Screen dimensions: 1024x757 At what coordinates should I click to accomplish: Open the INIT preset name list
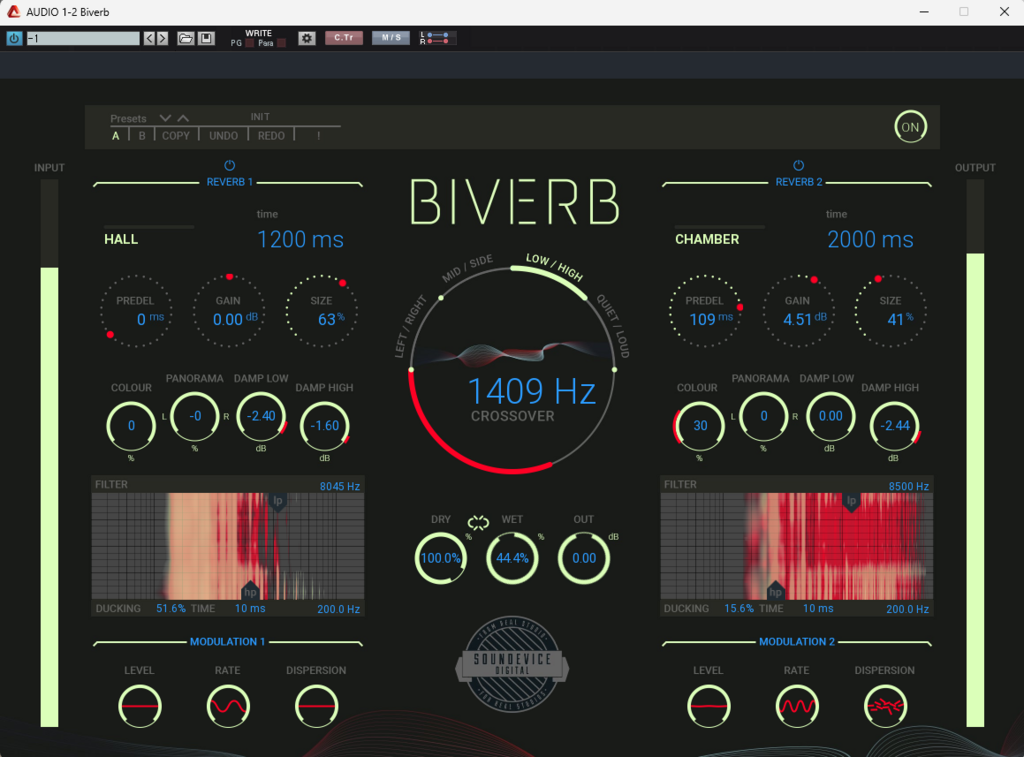coord(260,116)
